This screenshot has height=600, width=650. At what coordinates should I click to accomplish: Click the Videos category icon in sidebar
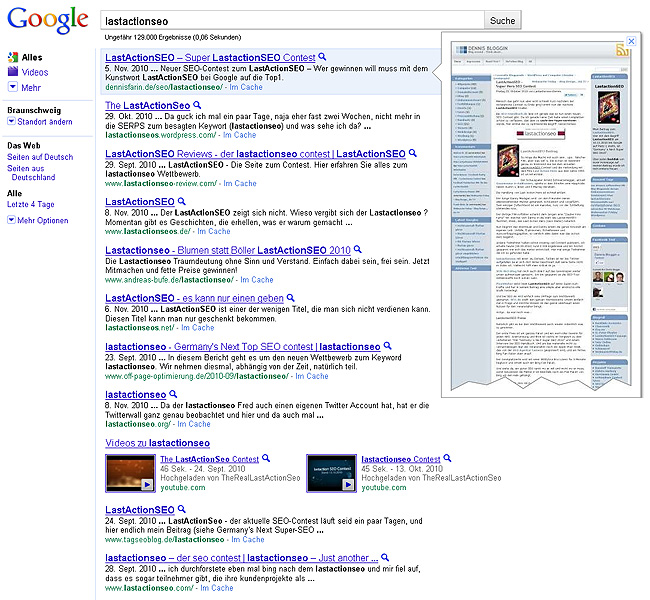[x=13, y=71]
